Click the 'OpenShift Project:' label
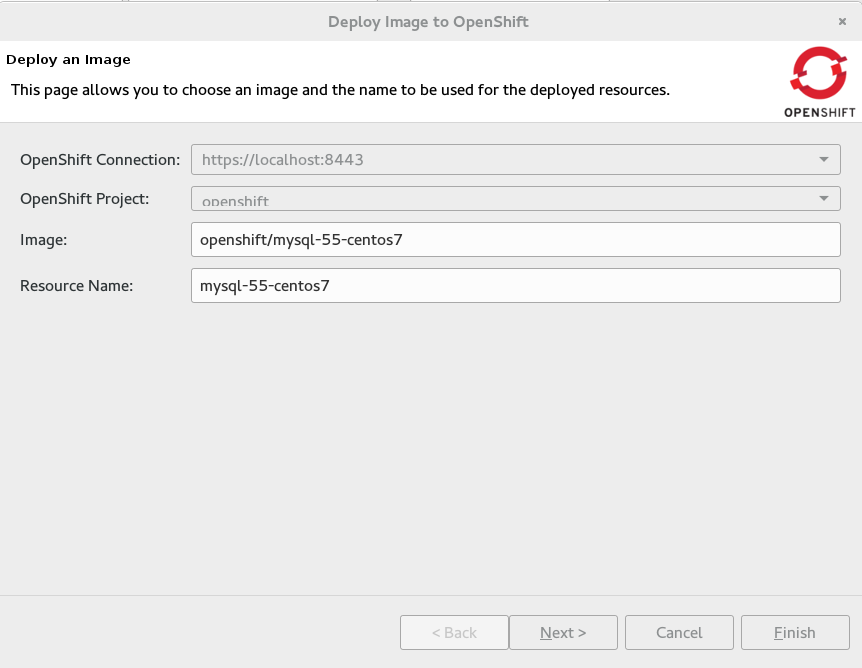The height and width of the screenshot is (668, 862). click(x=85, y=198)
